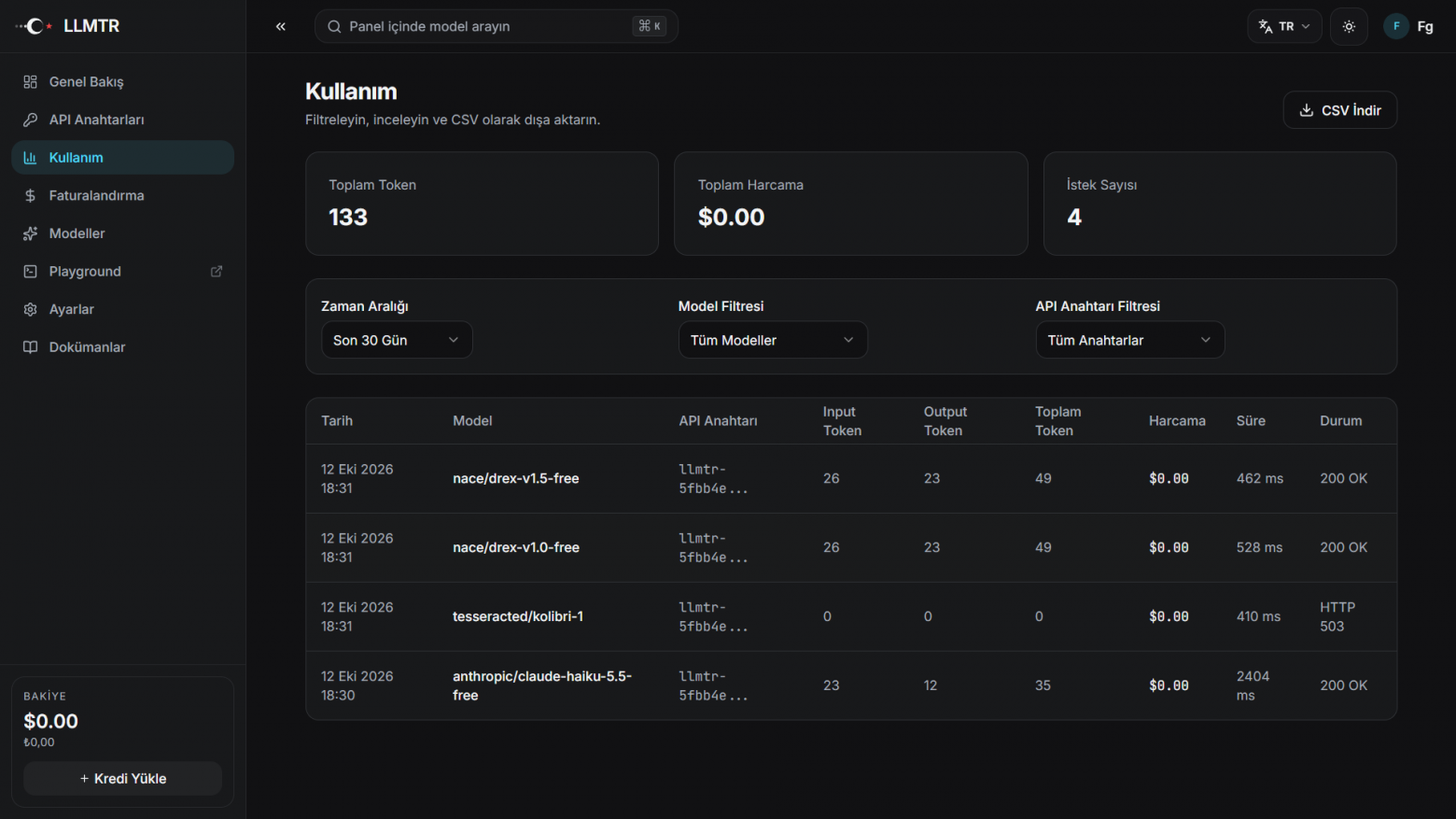Download usage with CSV İndir button
This screenshot has height=819, width=1456.
pos(1340,110)
